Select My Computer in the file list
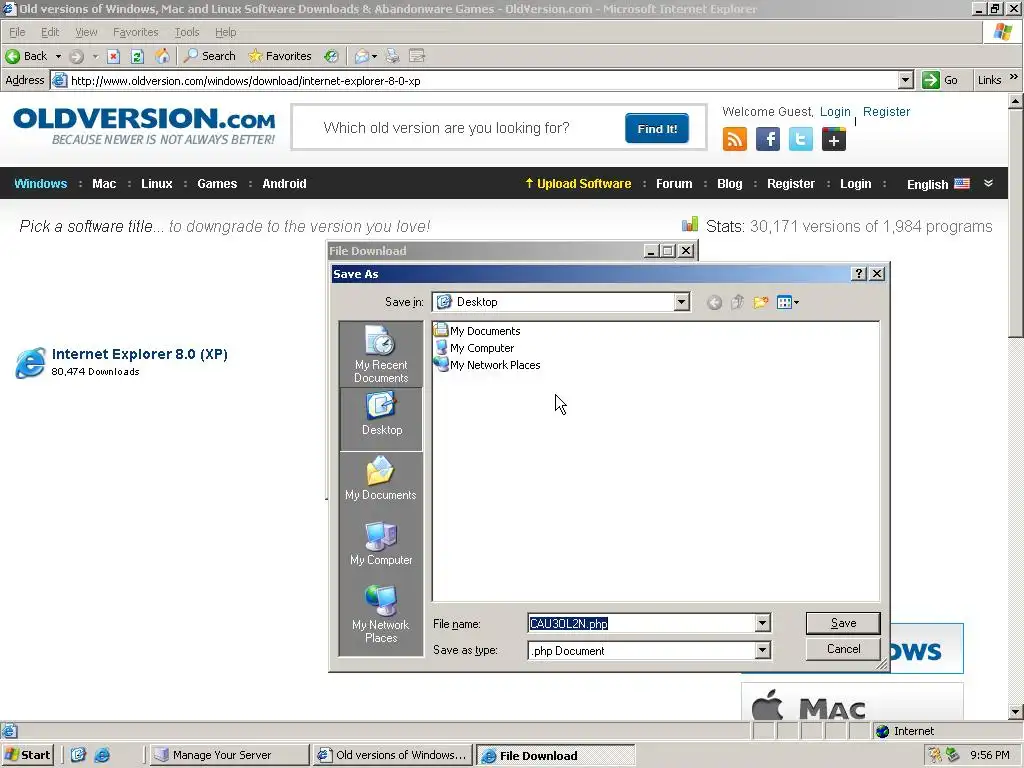The height and width of the screenshot is (768, 1024). (x=475, y=348)
